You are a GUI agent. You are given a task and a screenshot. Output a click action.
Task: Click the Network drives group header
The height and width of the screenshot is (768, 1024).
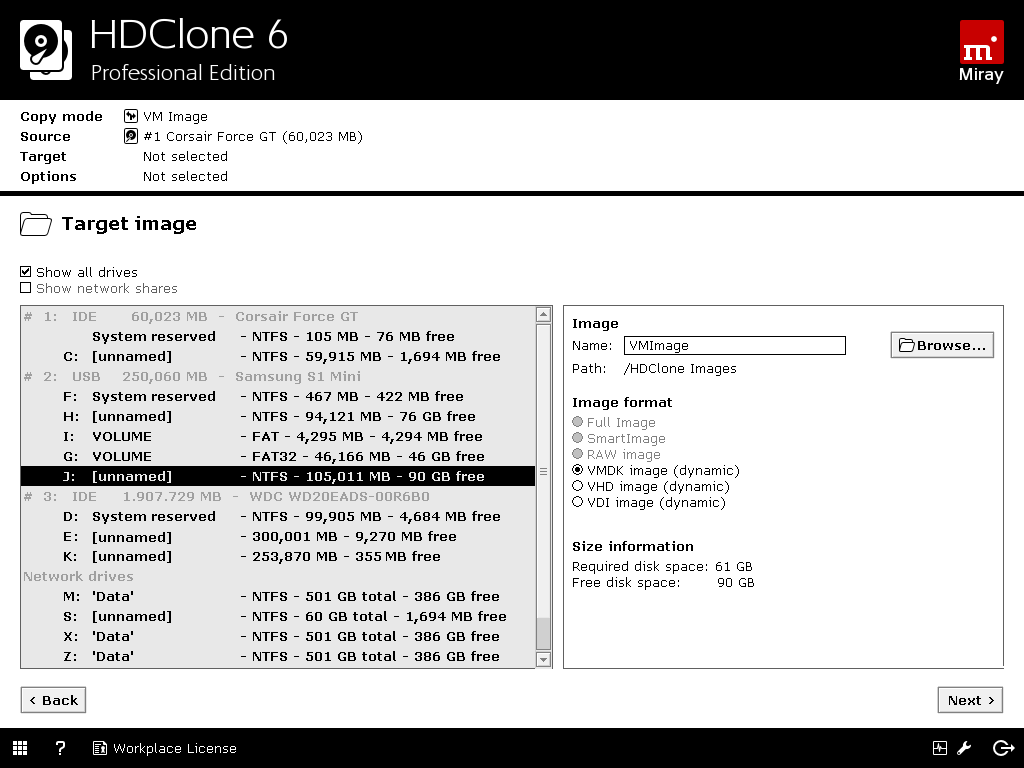(x=278, y=577)
